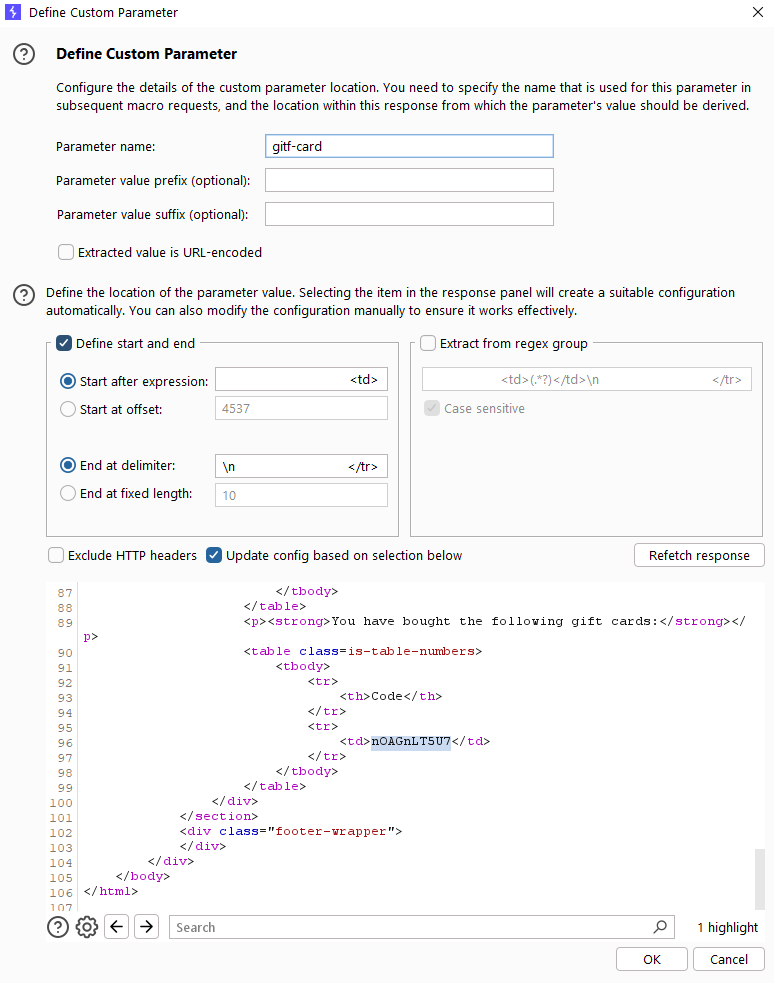Toggle the greyed-out Case sensitive checkbox
This screenshot has width=774, height=983.
(x=432, y=408)
